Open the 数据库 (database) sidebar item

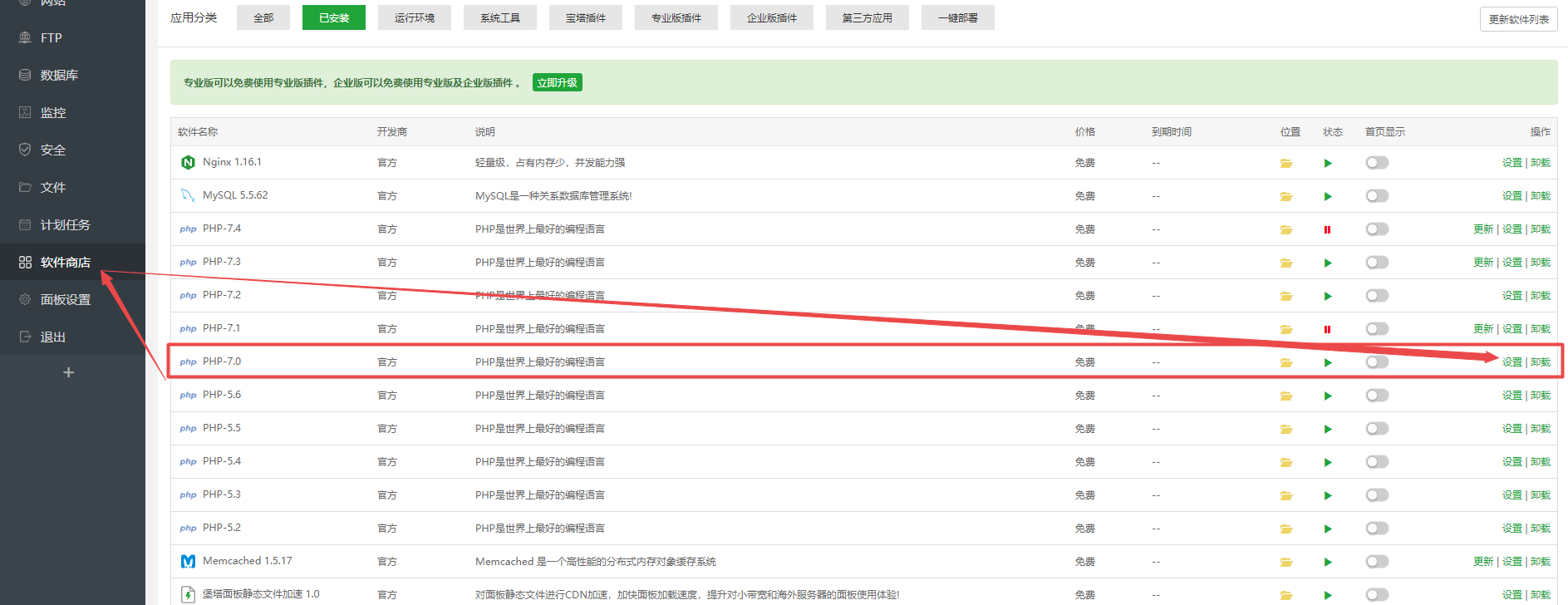tap(59, 75)
